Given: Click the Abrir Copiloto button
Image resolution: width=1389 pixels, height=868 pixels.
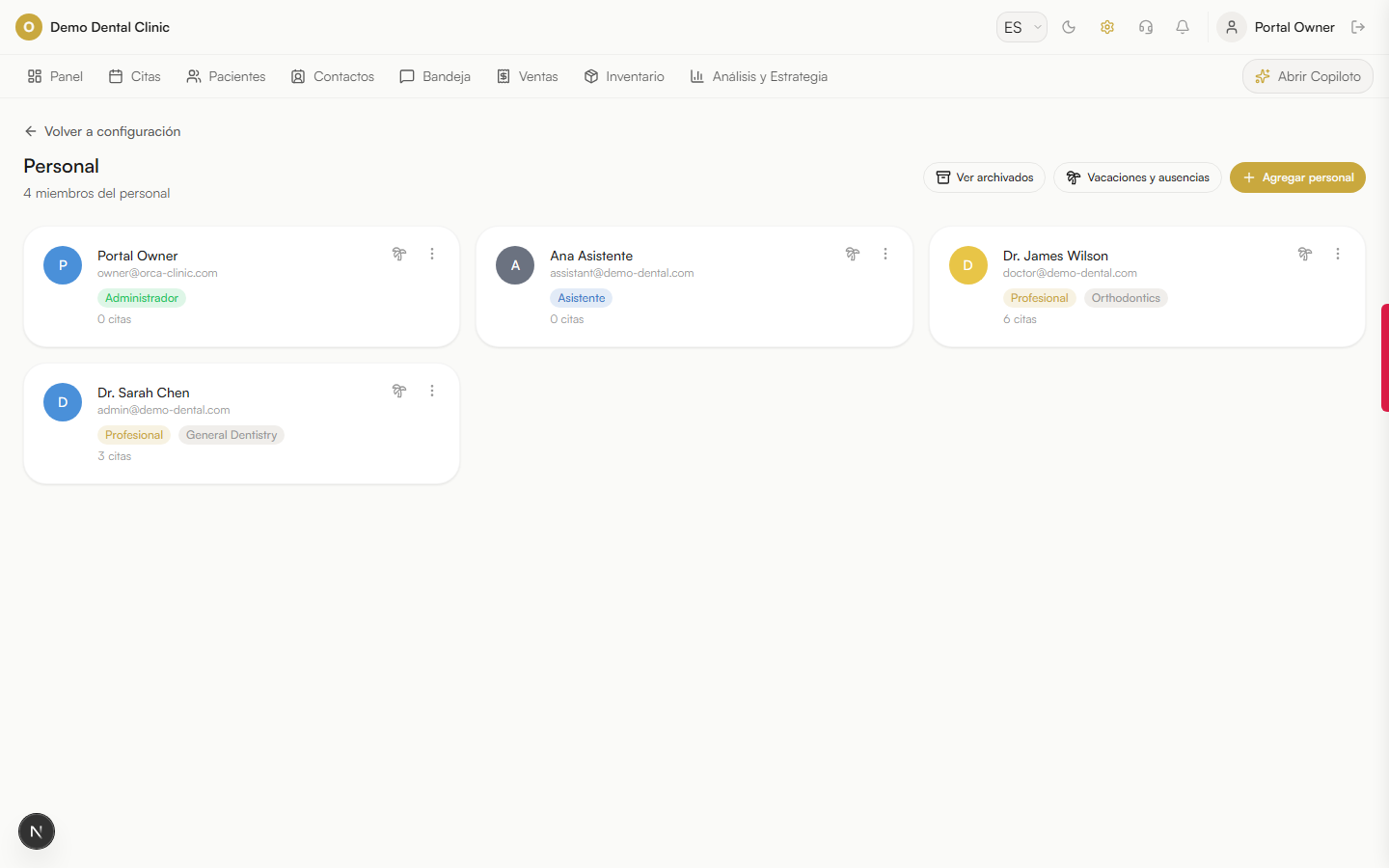Looking at the screenshot, I should coord(1307,76).
